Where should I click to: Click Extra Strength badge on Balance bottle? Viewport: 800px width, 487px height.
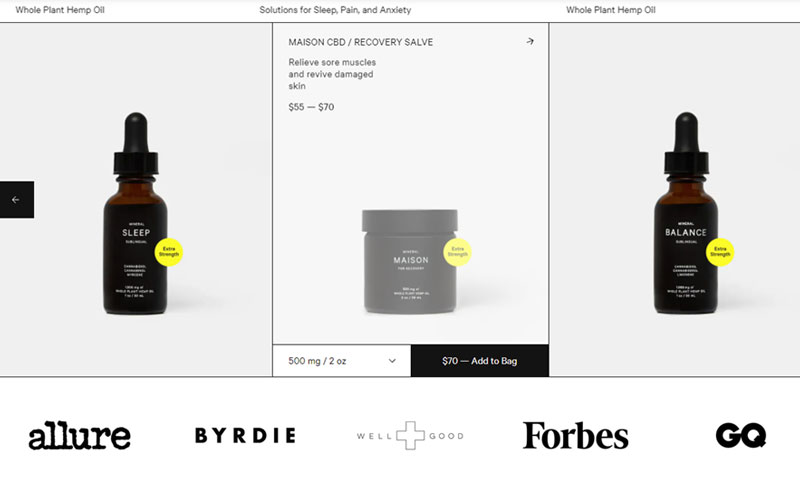(x=720, y=252)
